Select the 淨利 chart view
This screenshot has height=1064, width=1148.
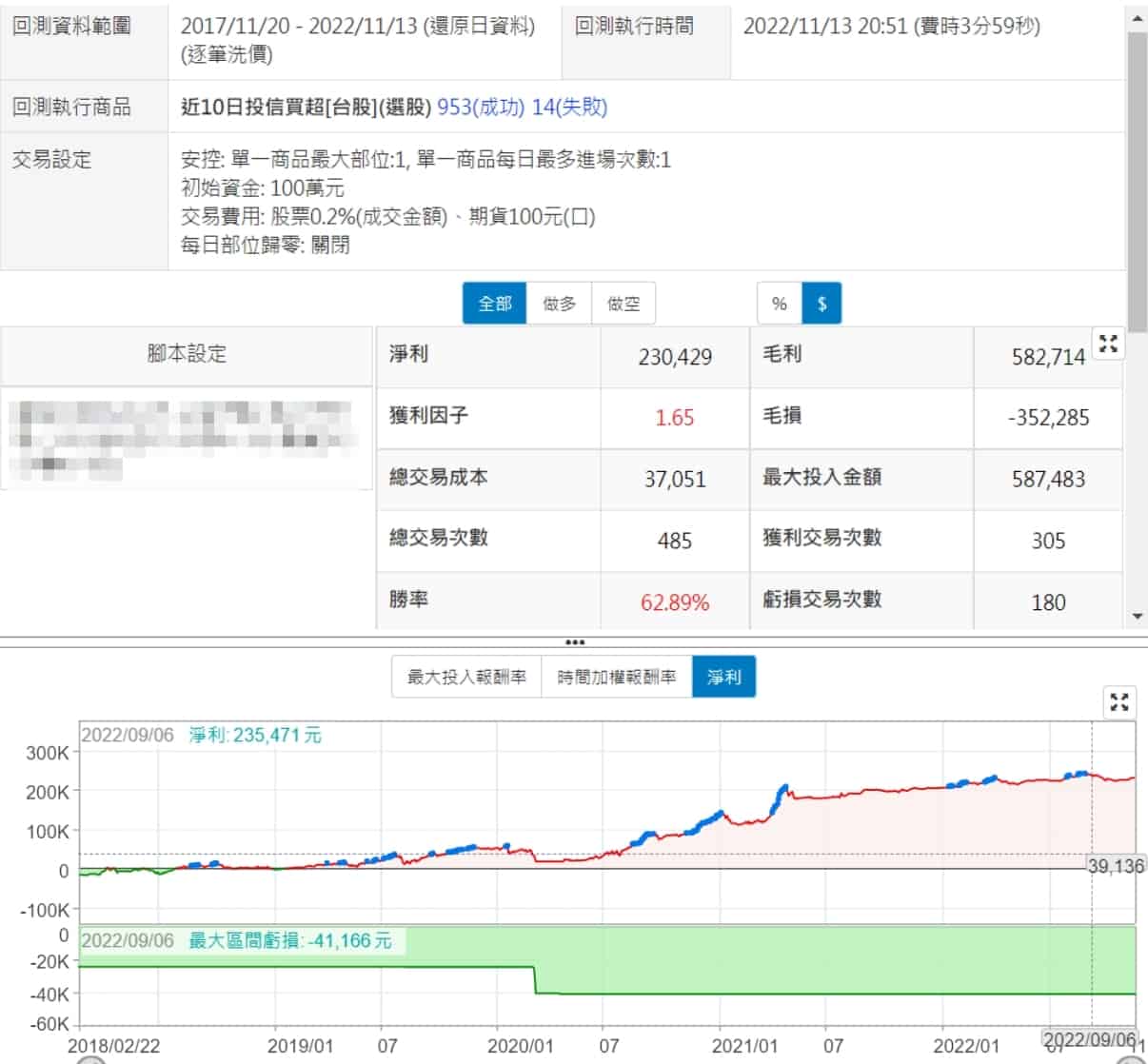tap(723, 677)
